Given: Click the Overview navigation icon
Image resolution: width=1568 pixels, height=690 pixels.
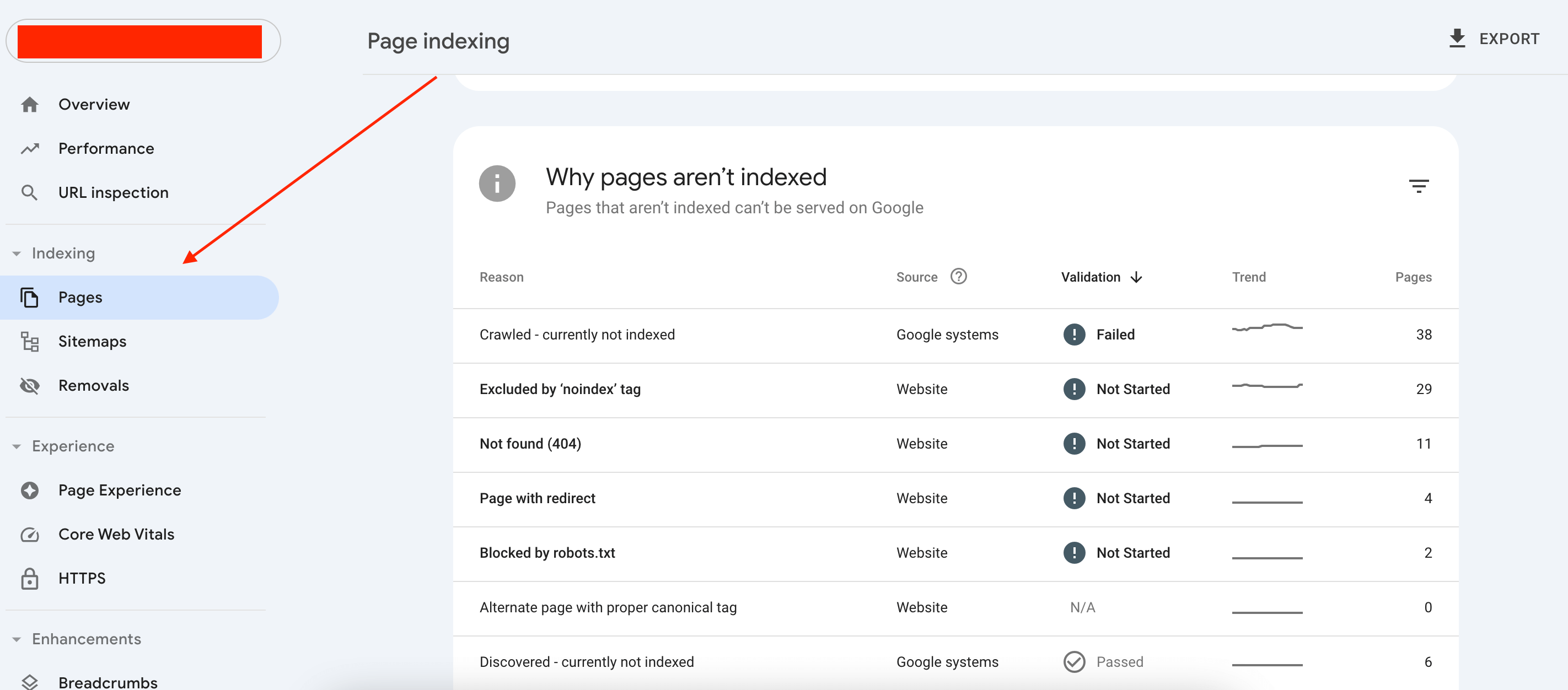Looking at the screenshot, I should 30,103.
